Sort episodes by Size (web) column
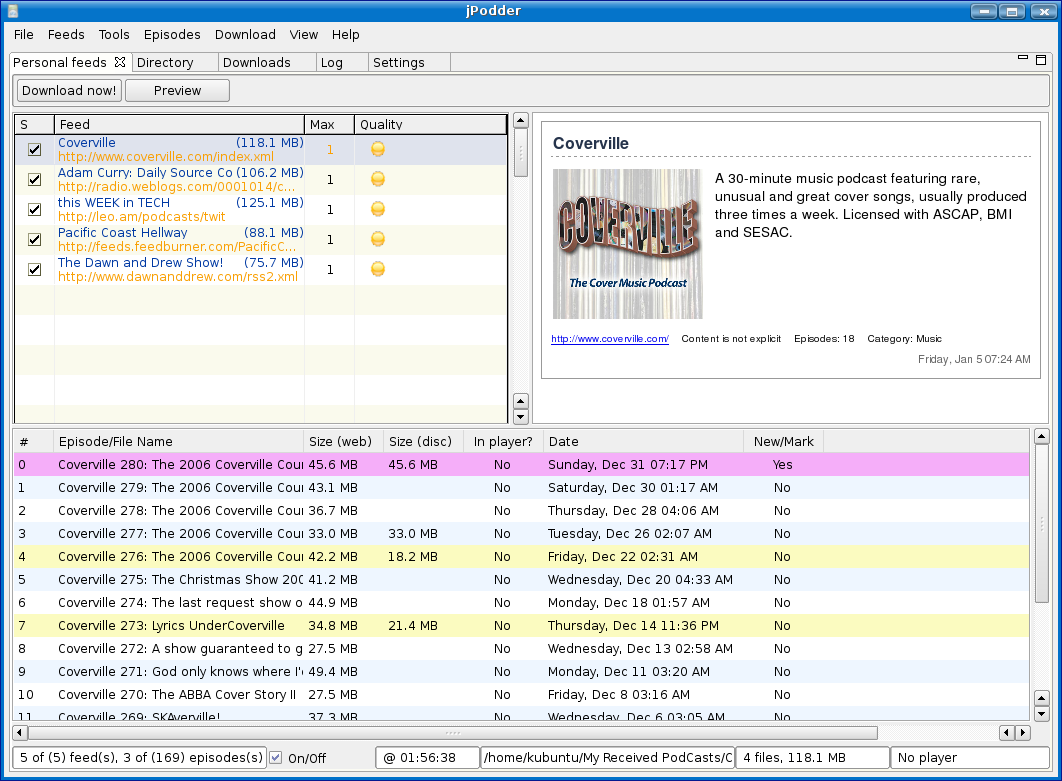The height and width of the screenshot is (781, 1062). [343, 442]
